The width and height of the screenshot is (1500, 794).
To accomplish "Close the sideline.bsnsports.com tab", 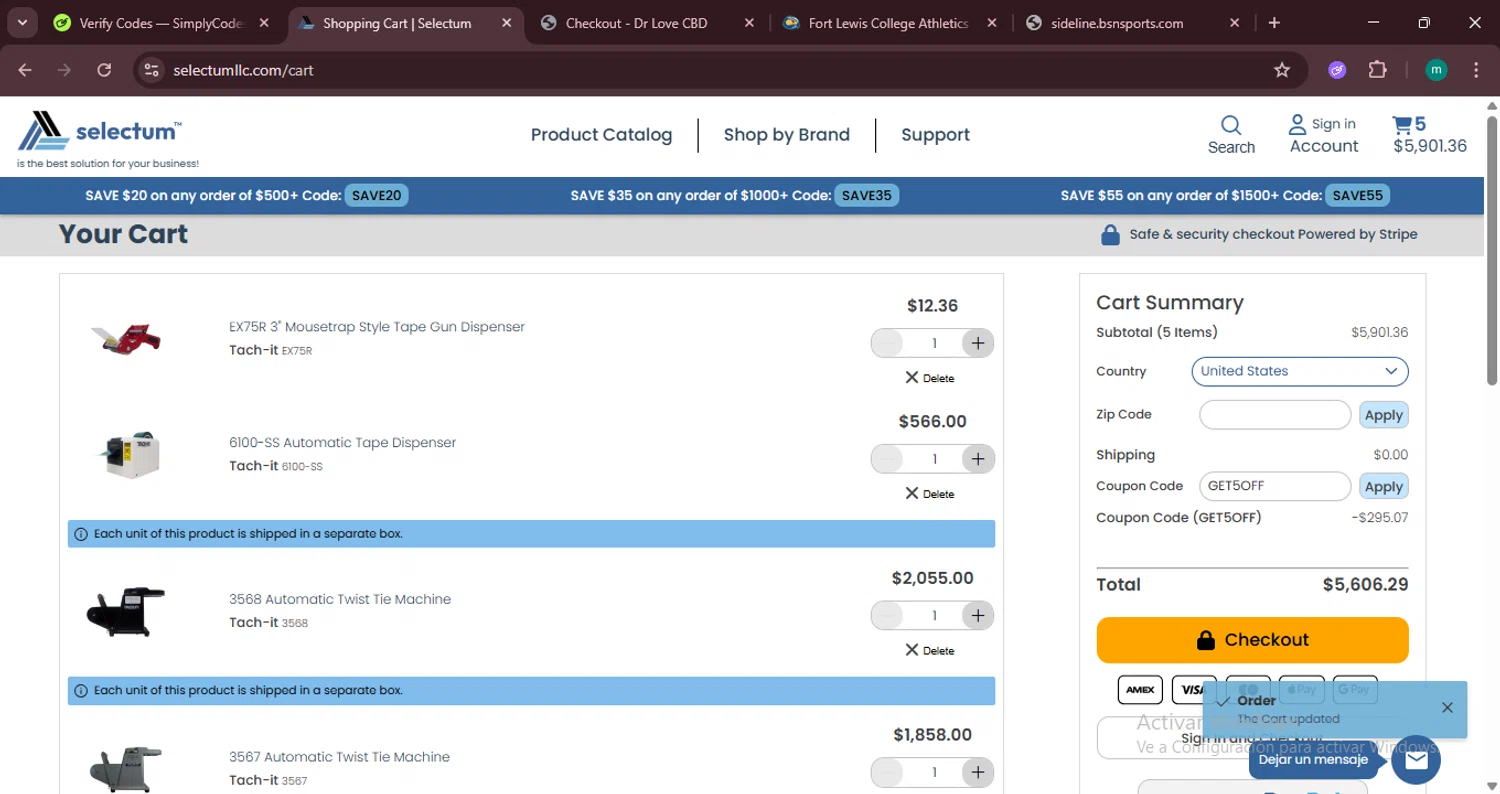I will point(1235,22).
